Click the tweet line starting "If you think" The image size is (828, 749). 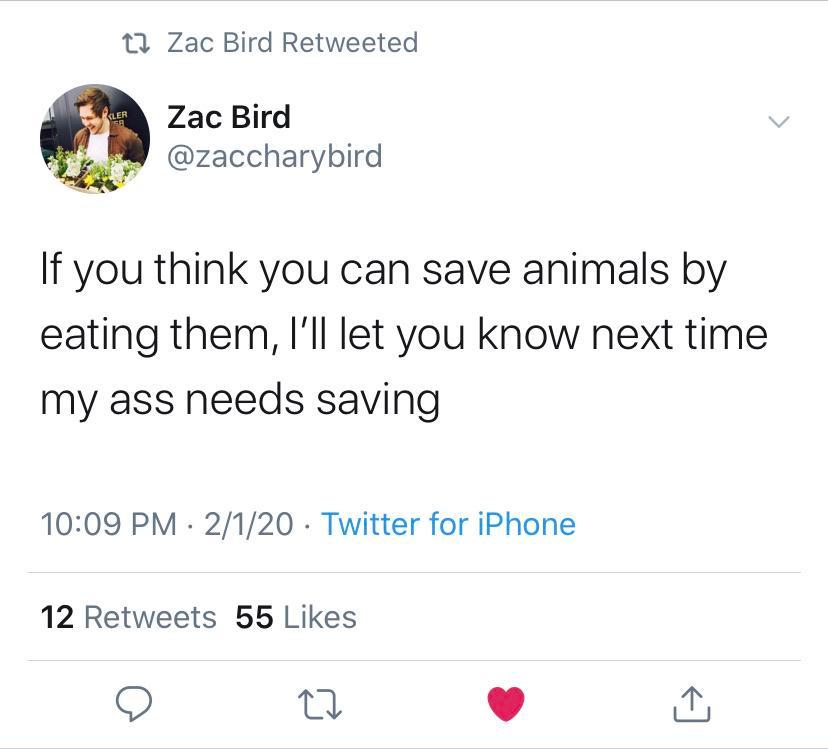[382, 272]
